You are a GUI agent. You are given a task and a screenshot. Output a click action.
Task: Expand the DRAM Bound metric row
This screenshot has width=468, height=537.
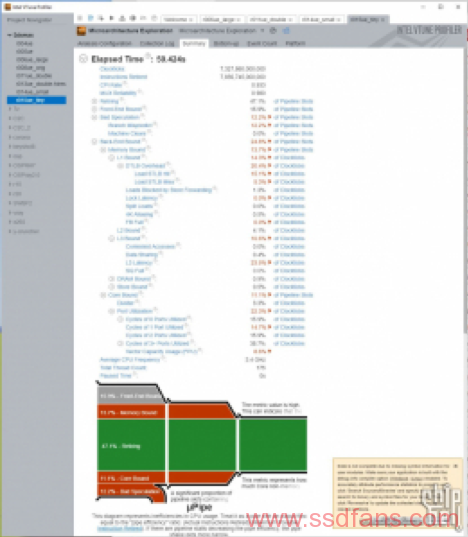[x=111, y=279]
